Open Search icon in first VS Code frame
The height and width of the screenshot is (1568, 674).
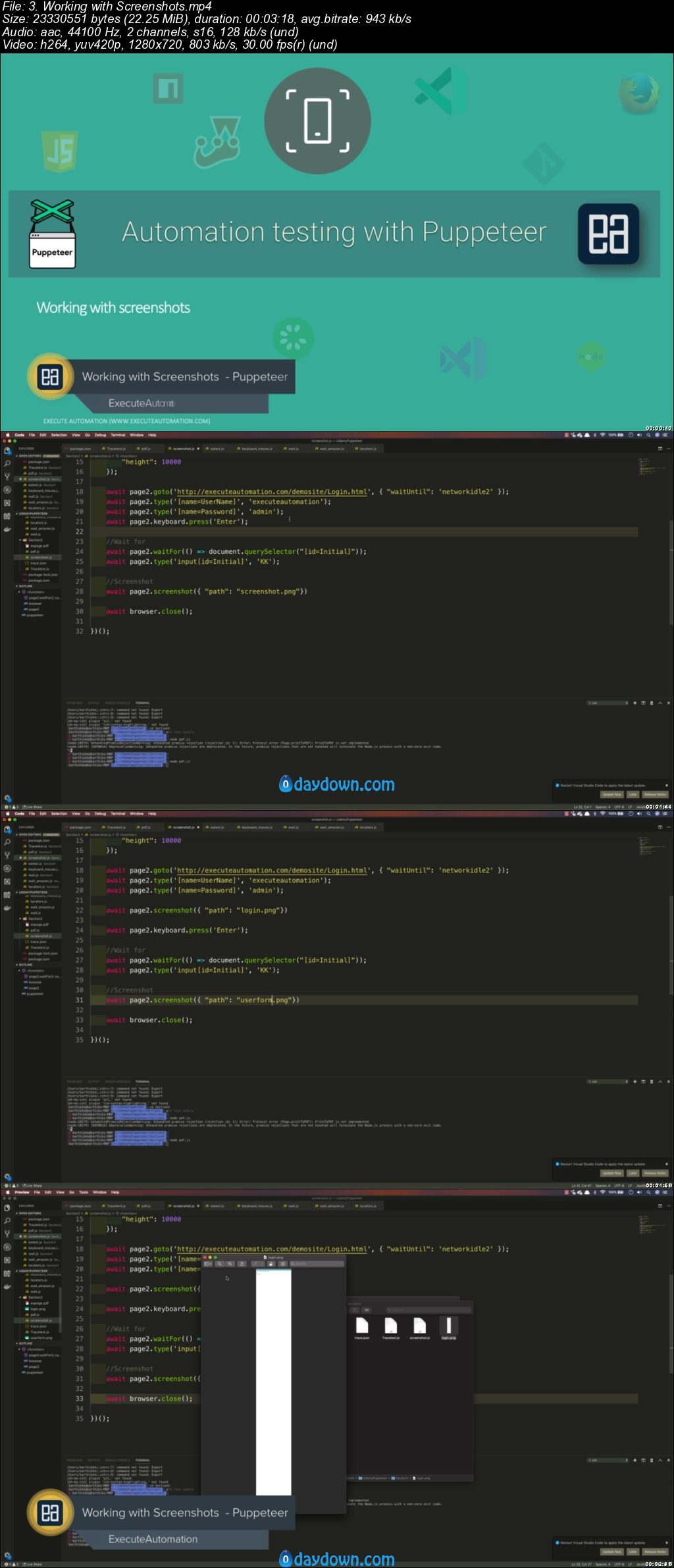[x=7, y=464]
